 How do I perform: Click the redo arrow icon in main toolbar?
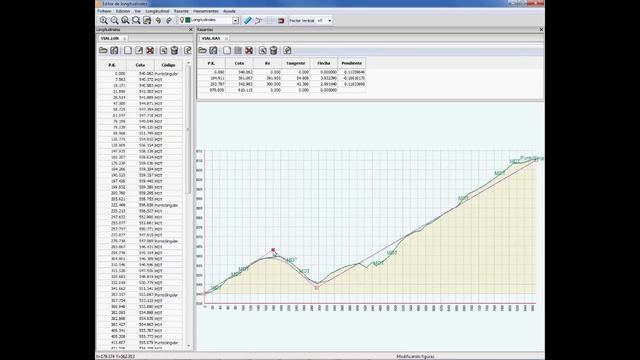coord(169,20)
